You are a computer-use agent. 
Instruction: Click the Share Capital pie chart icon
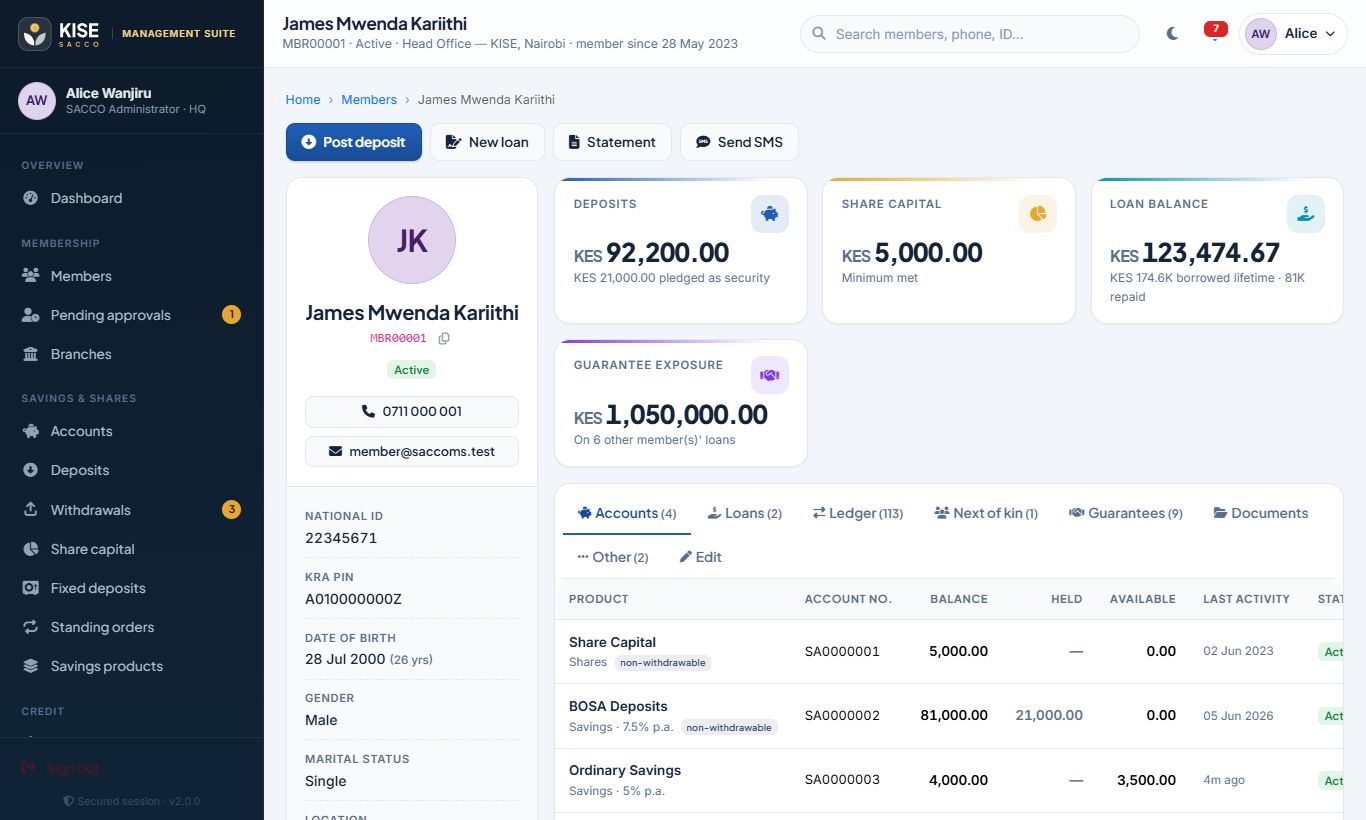pyautogui.click(x=1038, y=214)
